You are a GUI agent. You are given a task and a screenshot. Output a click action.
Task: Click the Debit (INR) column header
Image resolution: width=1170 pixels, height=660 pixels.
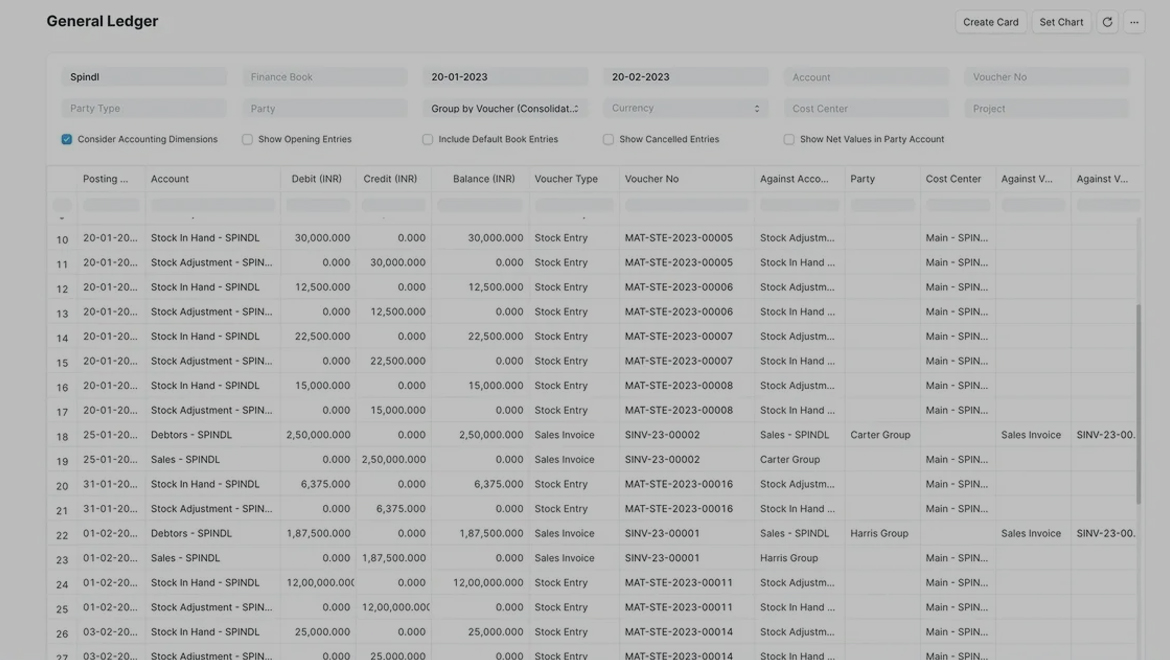click(317, 179)
